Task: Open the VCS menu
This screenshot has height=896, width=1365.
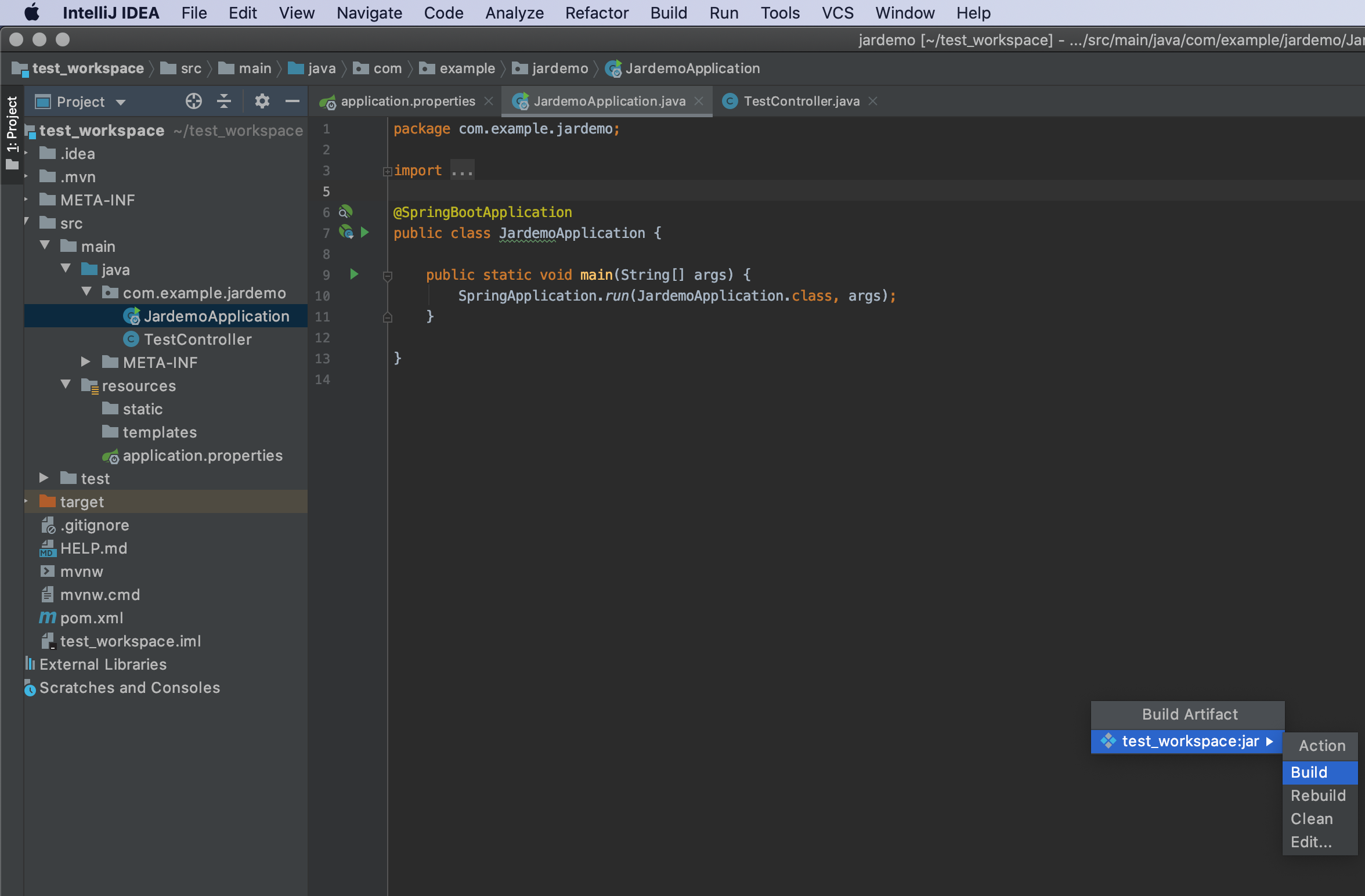Action: coord(837,13)
